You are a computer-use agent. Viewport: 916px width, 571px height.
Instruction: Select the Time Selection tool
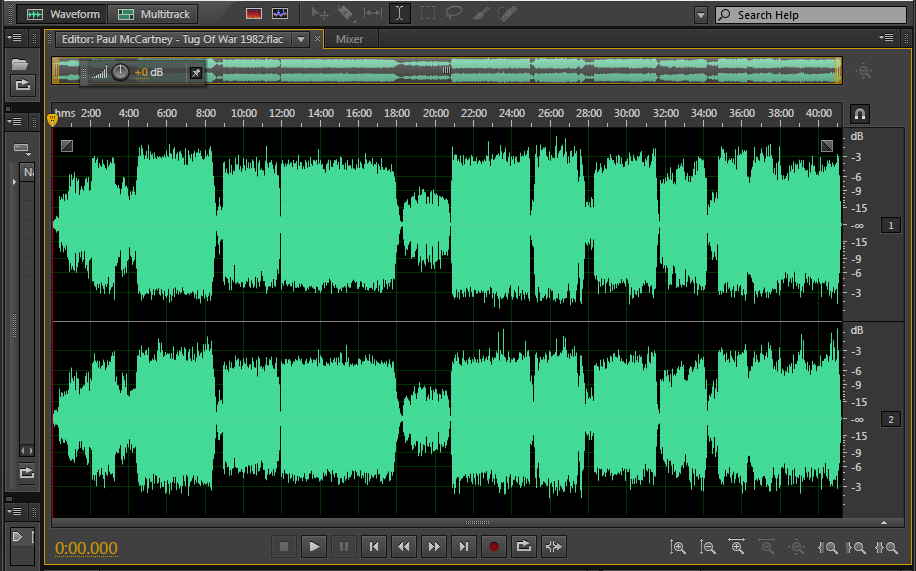[400, 13]
